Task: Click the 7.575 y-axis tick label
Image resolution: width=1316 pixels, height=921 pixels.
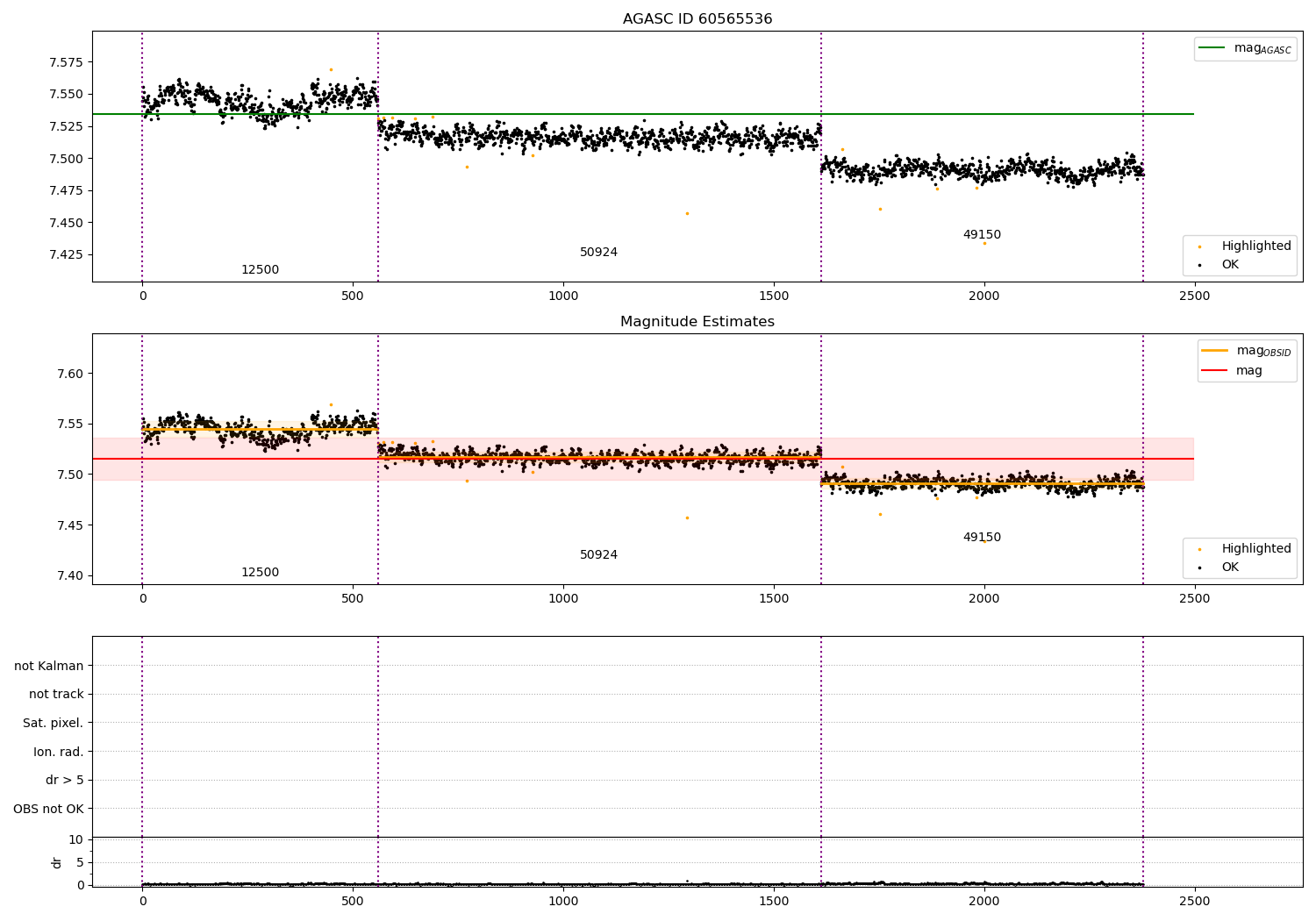Action: click(67, 62)
